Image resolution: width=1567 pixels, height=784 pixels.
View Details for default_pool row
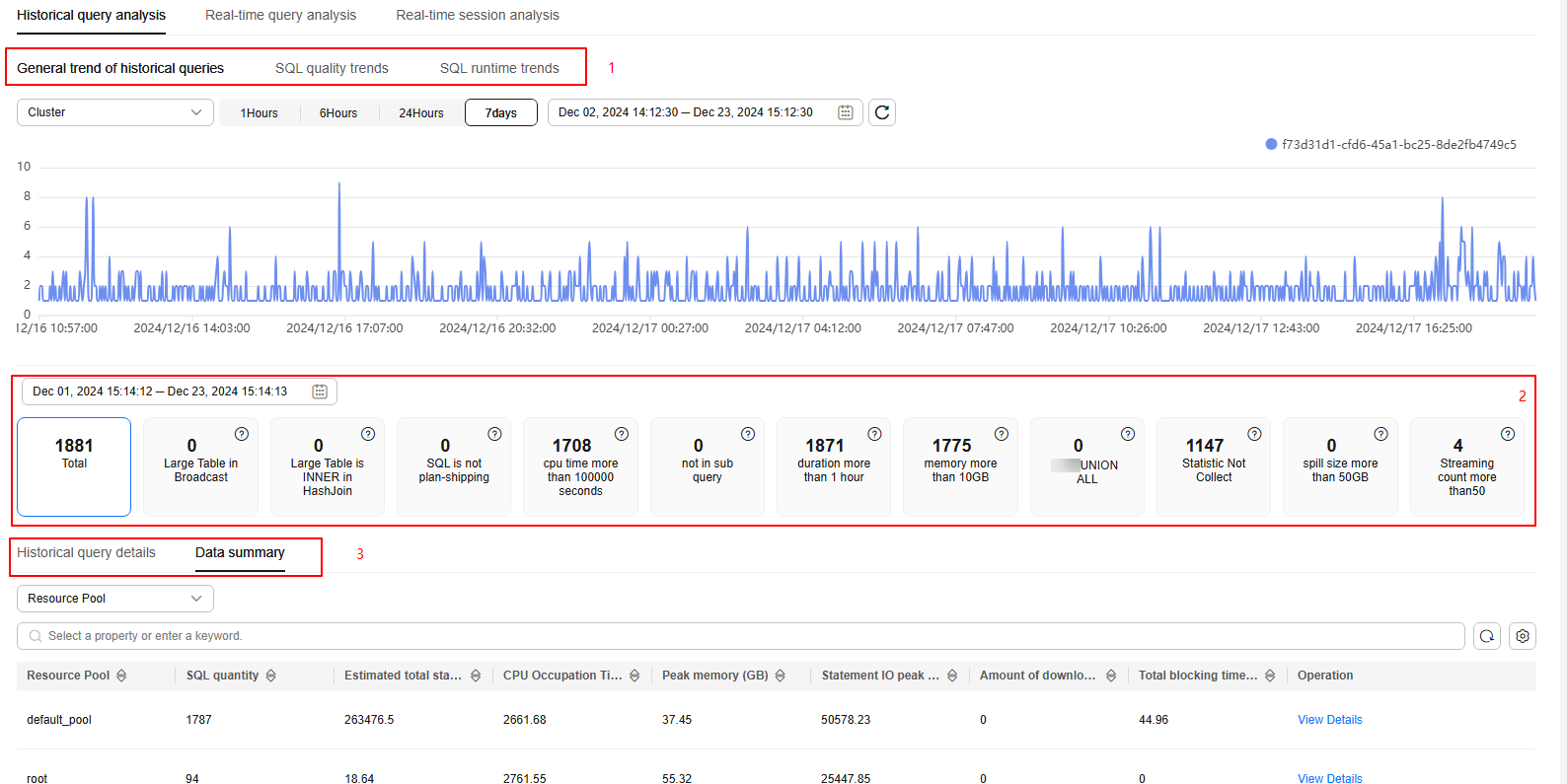(1329, 720)
